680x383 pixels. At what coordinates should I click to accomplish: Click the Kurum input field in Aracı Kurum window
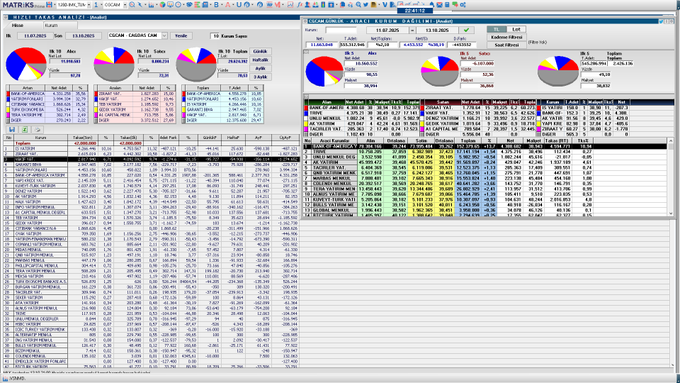coord(341,30)
